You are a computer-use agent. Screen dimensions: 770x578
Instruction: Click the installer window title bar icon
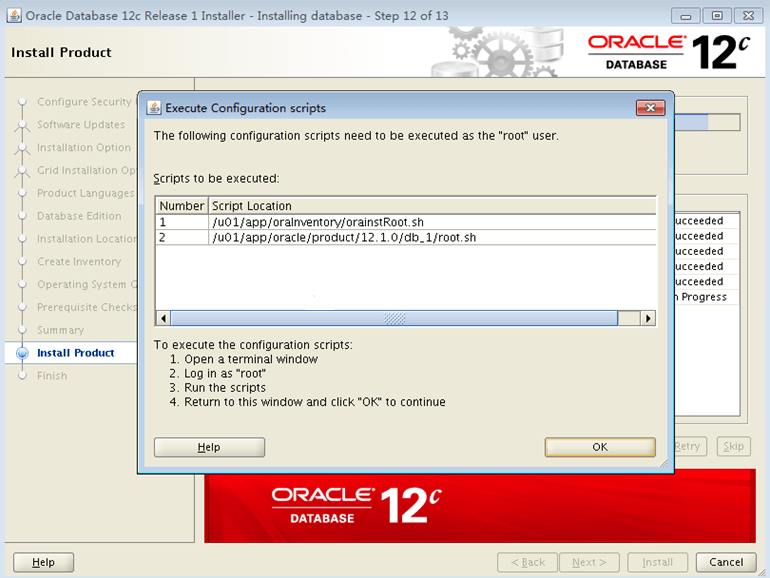(x=14, y=16)
